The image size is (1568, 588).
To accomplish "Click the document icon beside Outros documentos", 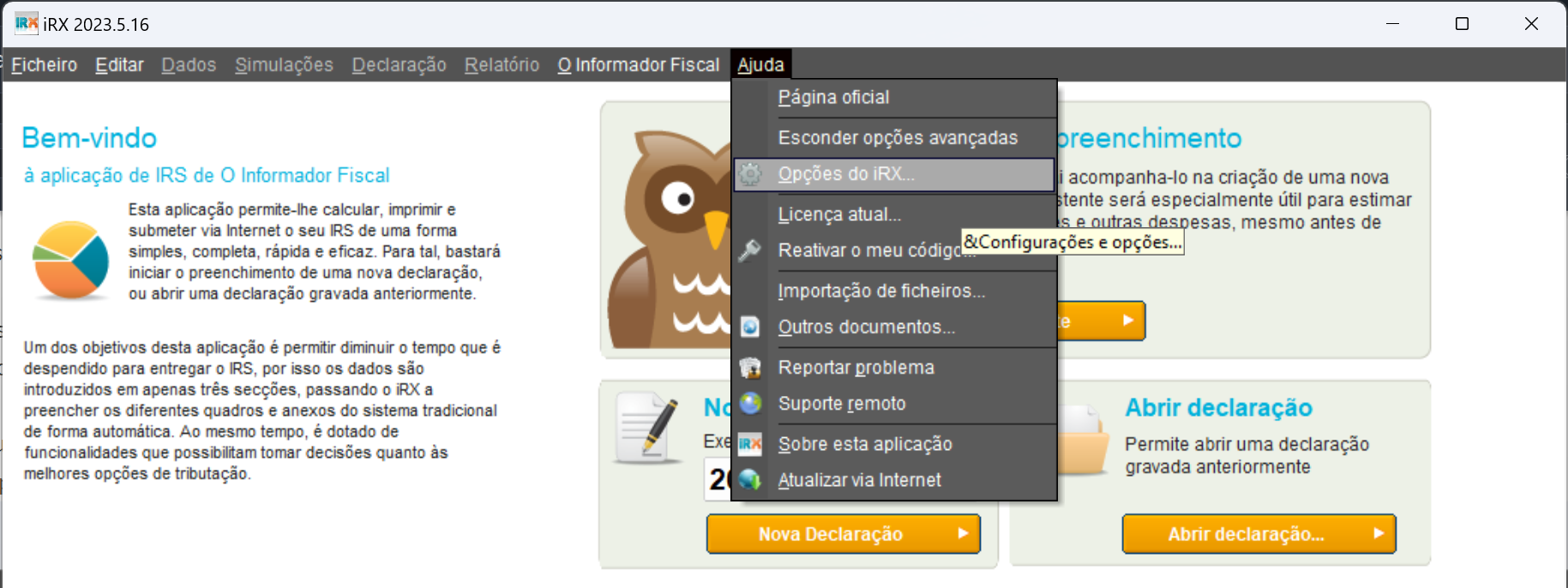I will pyautogui.click(x=750, y=327).
